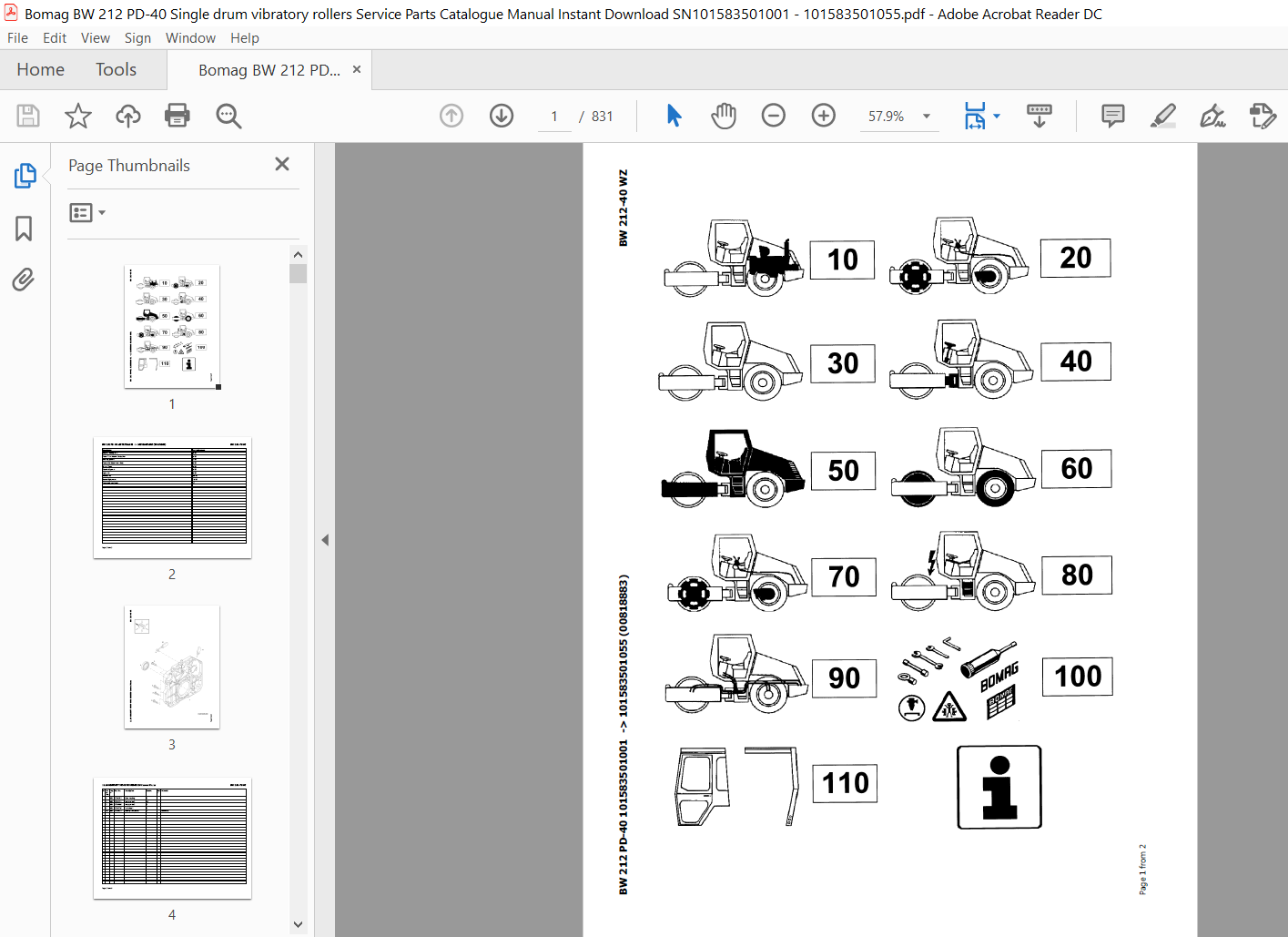Viewport: 1288px width, 937px height.
Task: Activate the Selection arrow tool
Action: [674, 116]
